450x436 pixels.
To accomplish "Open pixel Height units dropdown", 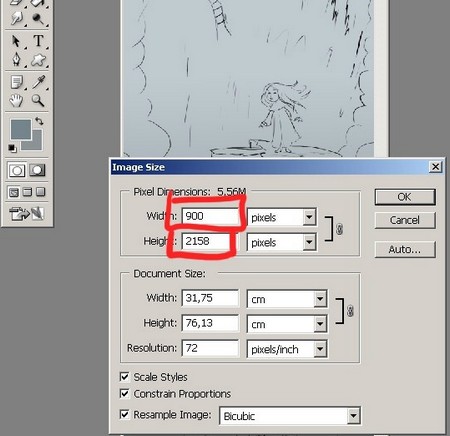I will pos(309,242).
